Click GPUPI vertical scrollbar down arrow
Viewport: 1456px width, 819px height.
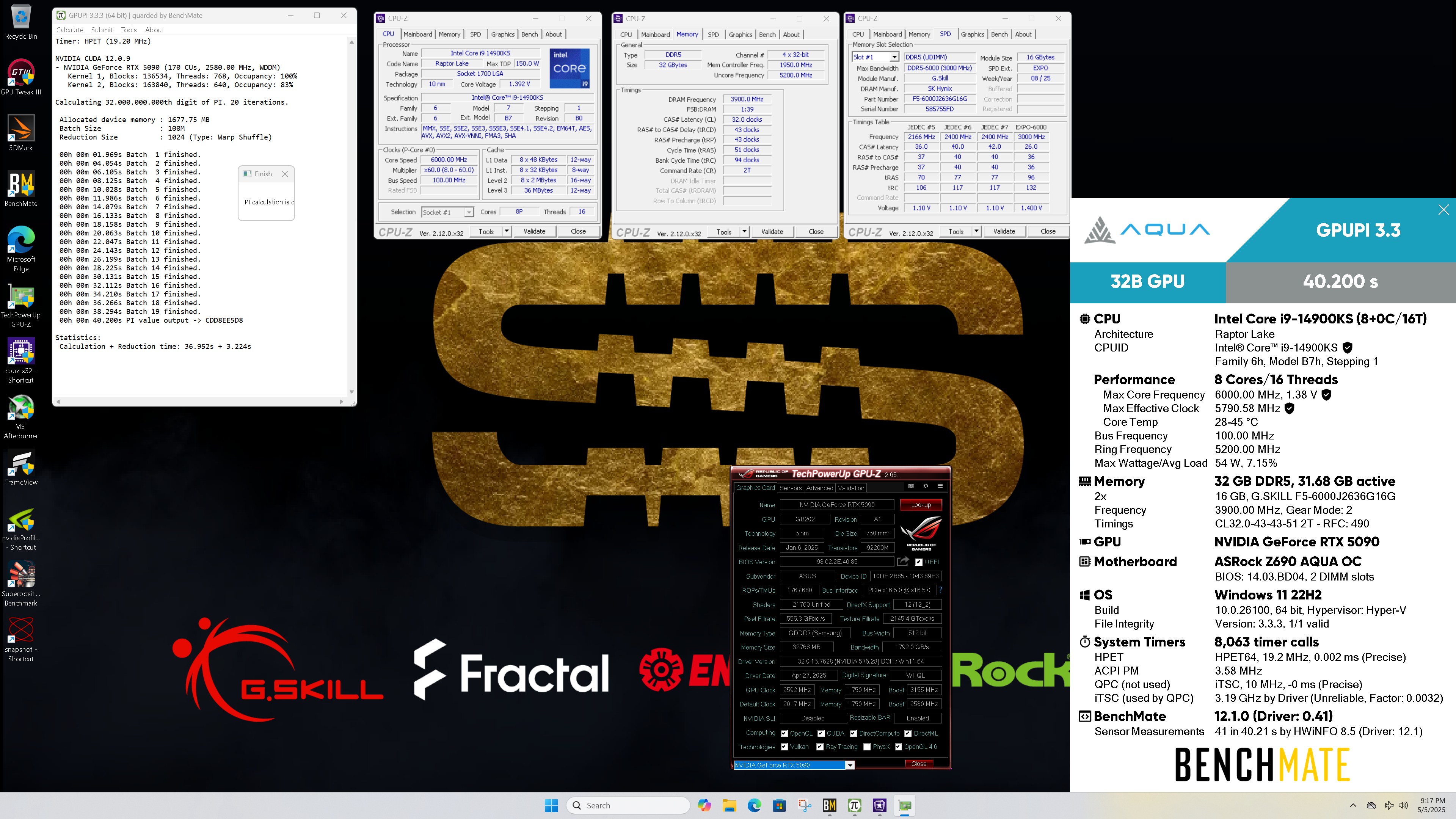tap(351, 392)
